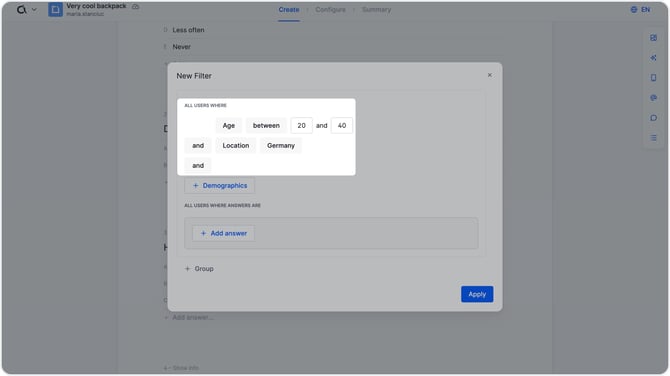Click the blue survey project icon
Viewport: 670px width, 376px height.
tap(55, 9)
